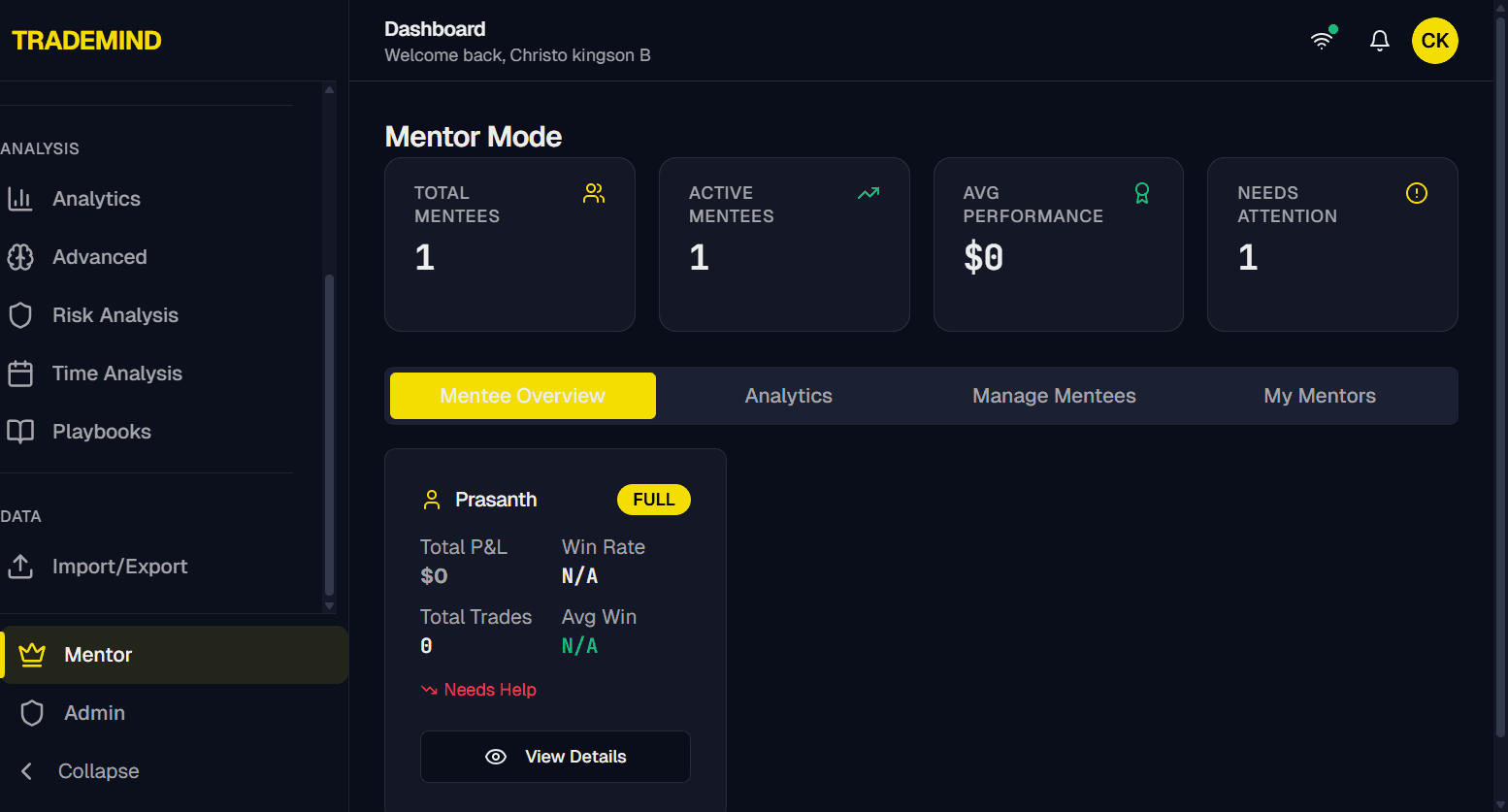
Task: Click the Total Trades 0 value
Action: (426, 646)
